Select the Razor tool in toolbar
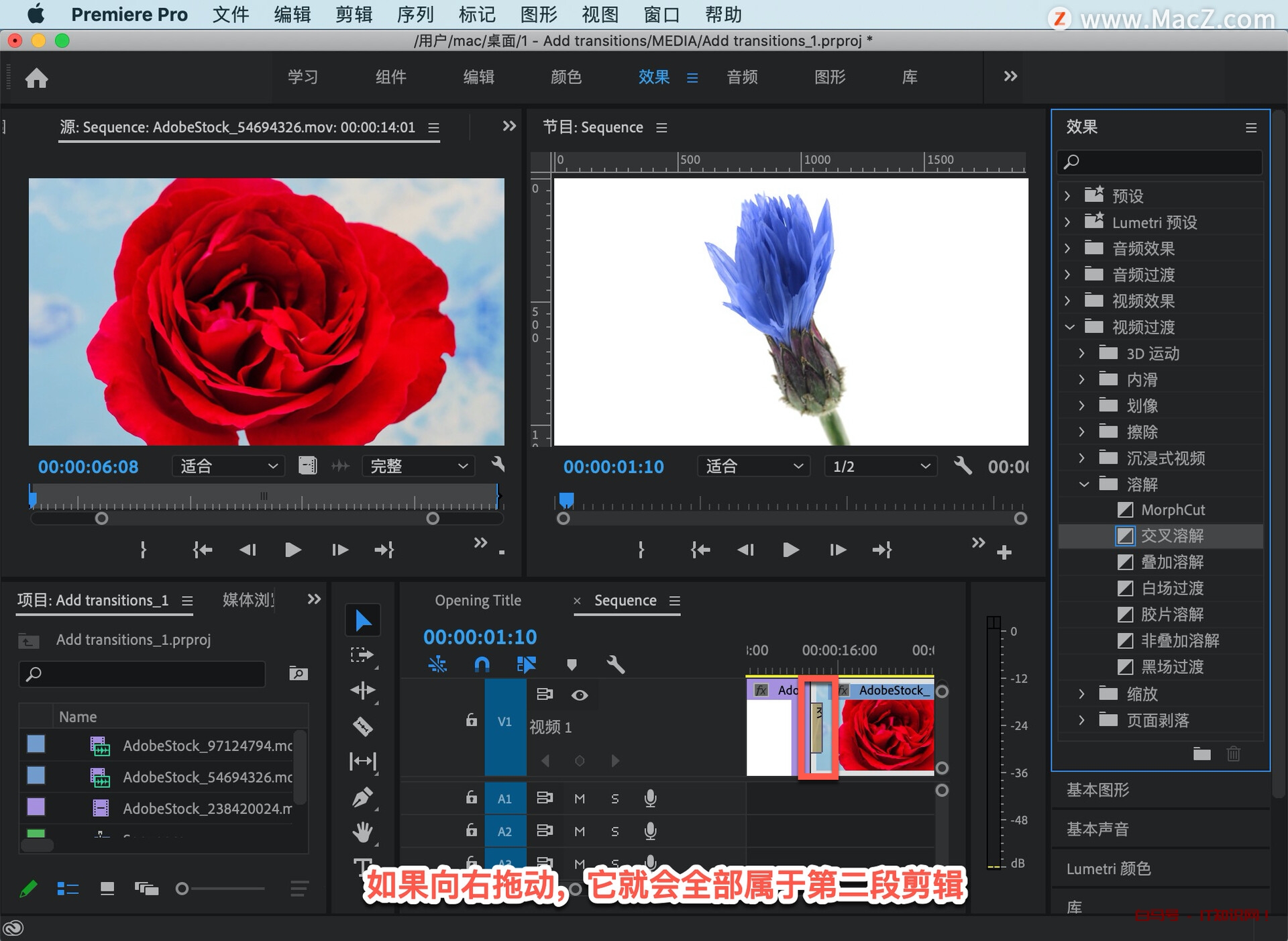This screenshot has width=1288, height=941. click(x=362, y=726)
